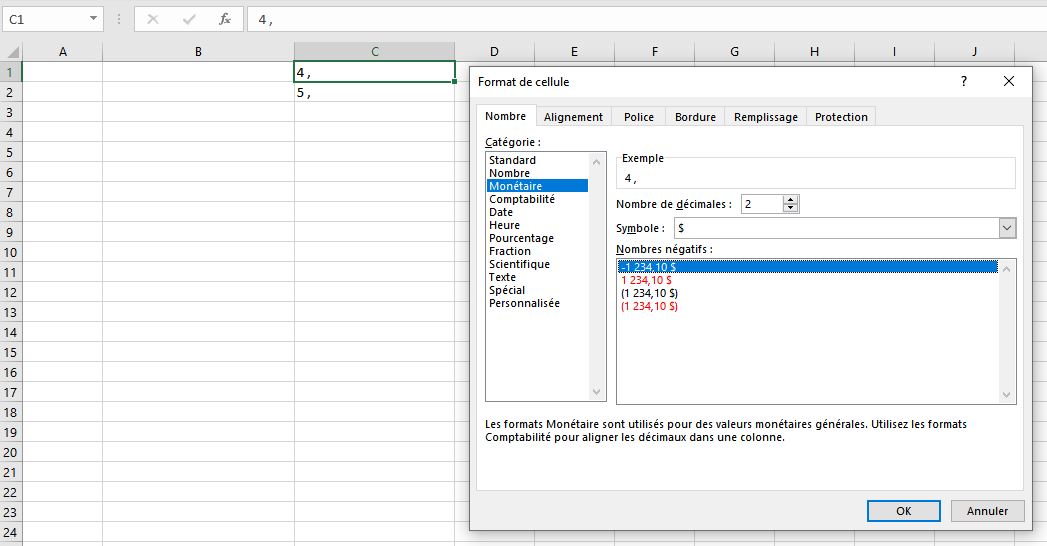
Task: Click the OK button
Action: [x=903, y=511]
